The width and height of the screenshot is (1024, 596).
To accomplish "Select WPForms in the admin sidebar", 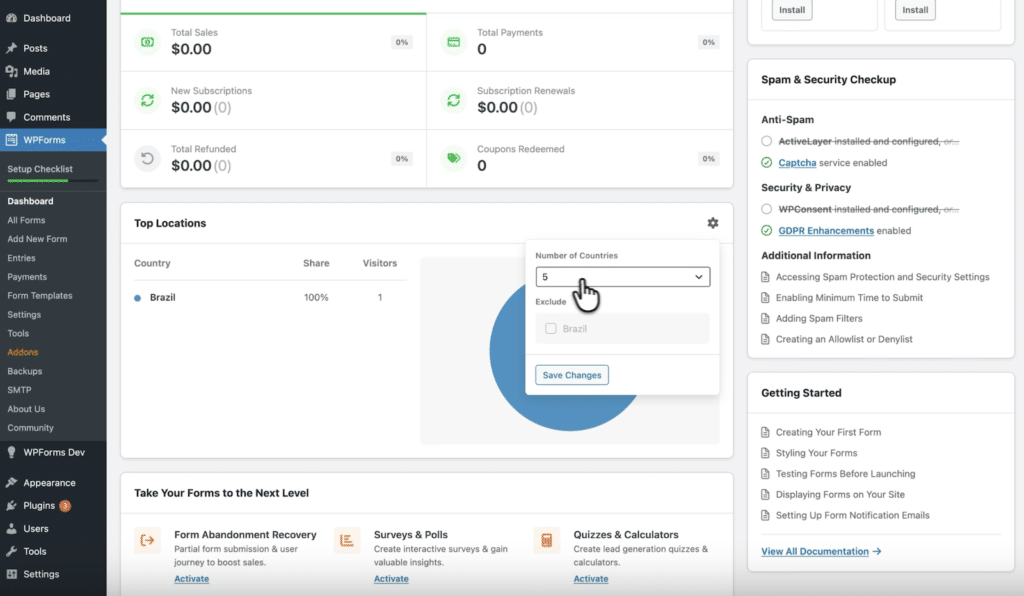I will [x=53, y=140].
